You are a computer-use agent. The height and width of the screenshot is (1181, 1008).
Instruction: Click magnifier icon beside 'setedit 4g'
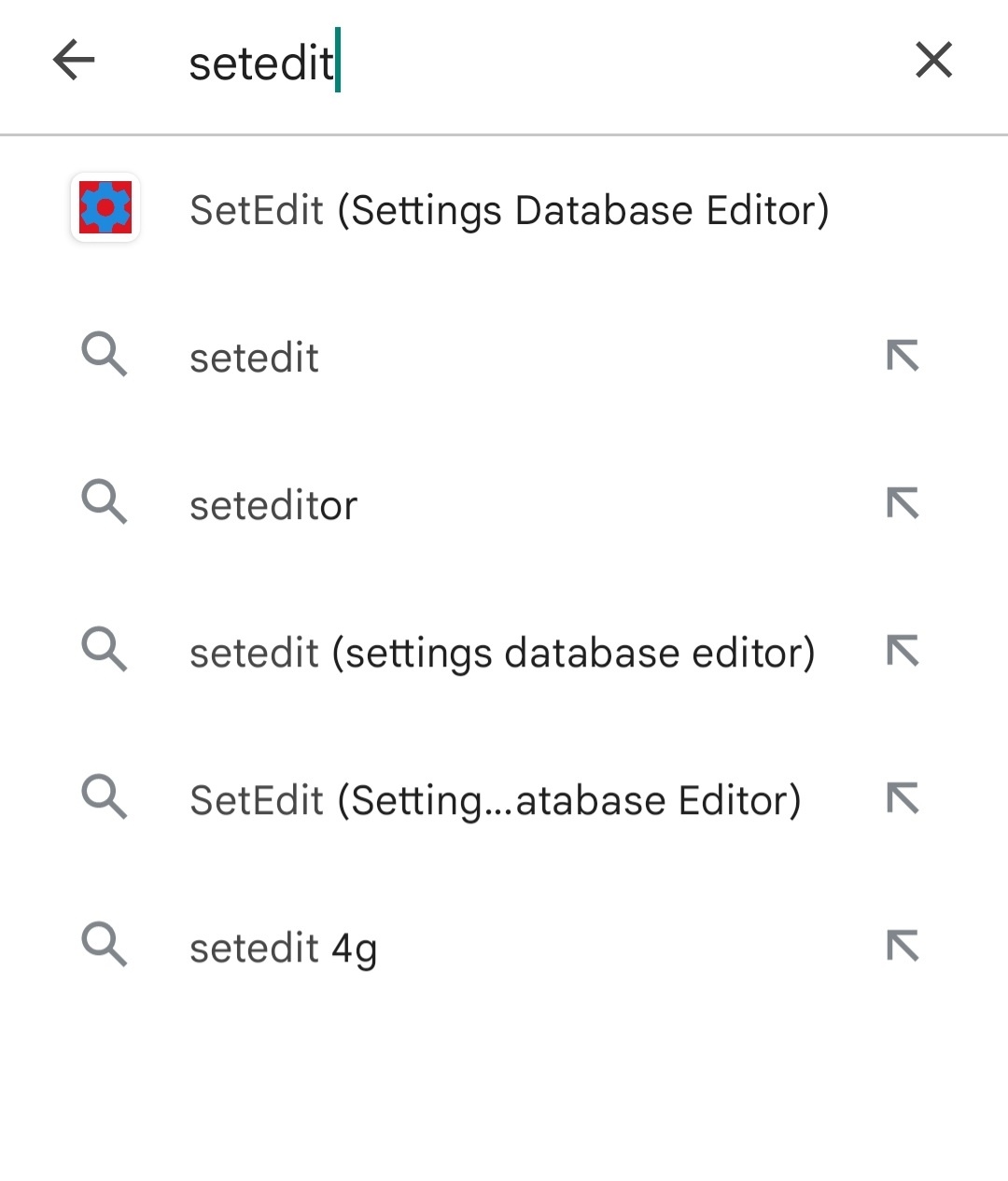[105, 946]
